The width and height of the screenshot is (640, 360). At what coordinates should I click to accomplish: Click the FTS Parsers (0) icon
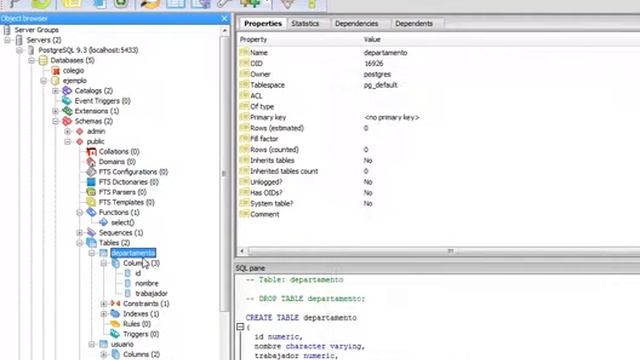[91, 192]
